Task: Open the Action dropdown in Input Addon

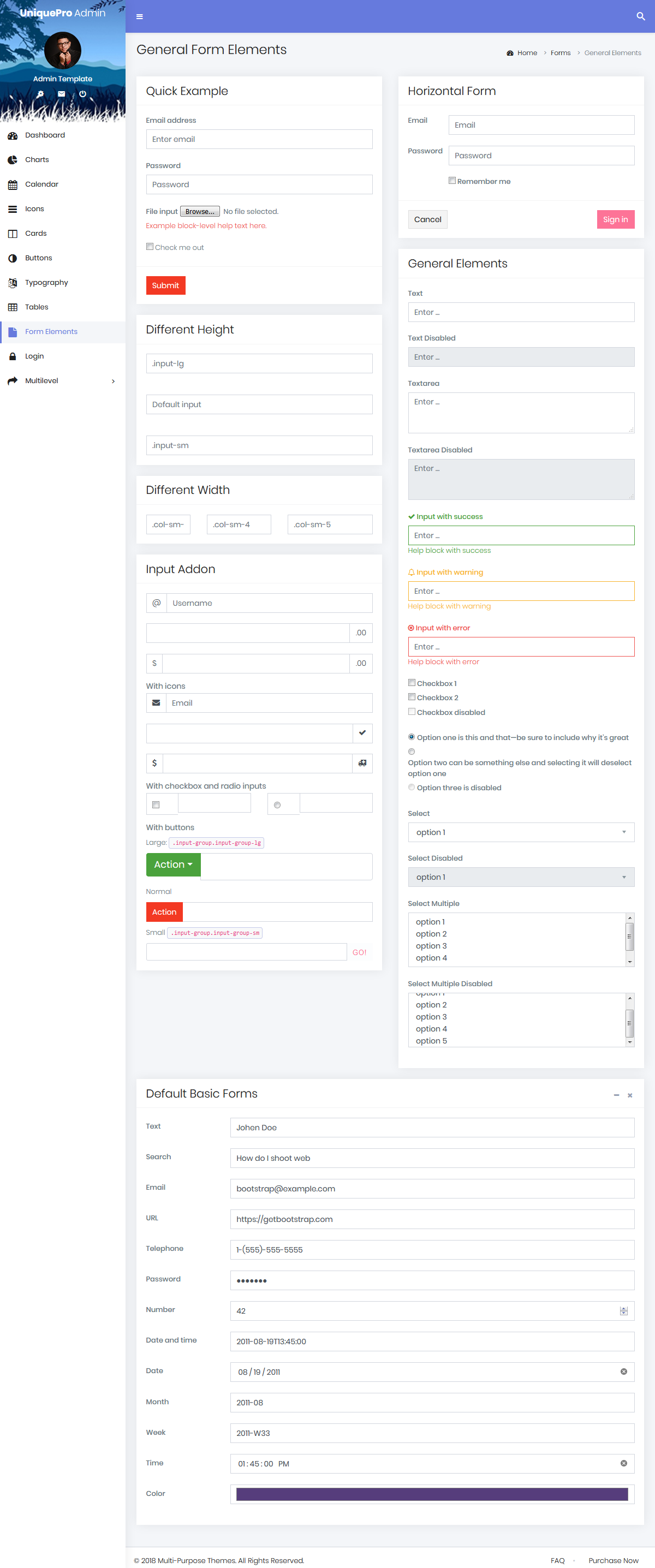Action: (172, 865)
